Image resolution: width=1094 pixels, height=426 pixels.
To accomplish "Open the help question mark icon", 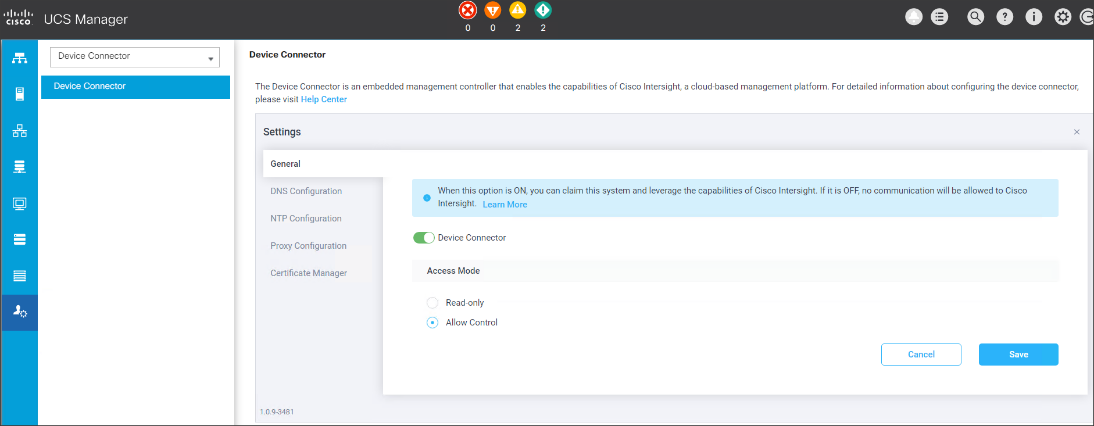I will tap(1005, 18).
